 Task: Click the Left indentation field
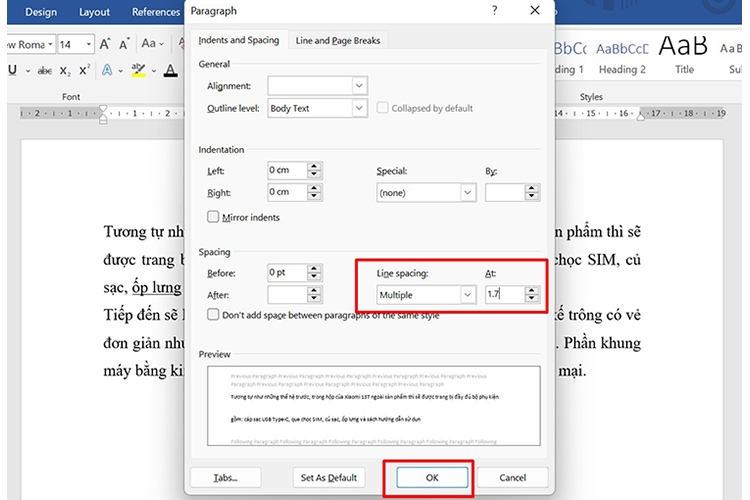pos(287,170)
